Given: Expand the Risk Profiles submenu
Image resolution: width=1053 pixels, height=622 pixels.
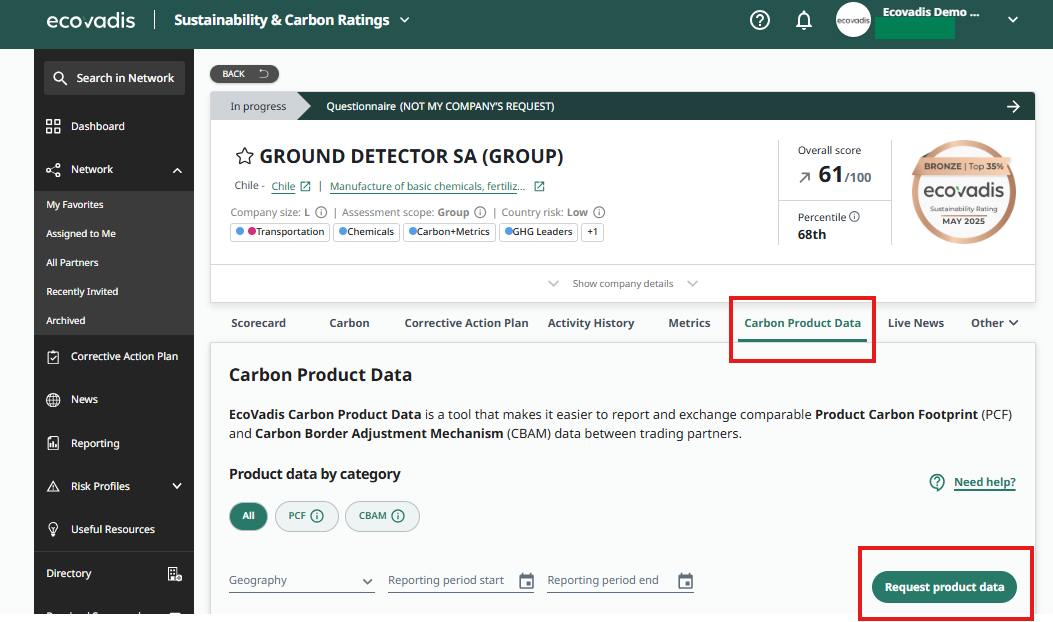Looking at the screenshot, I should point(177,486).
